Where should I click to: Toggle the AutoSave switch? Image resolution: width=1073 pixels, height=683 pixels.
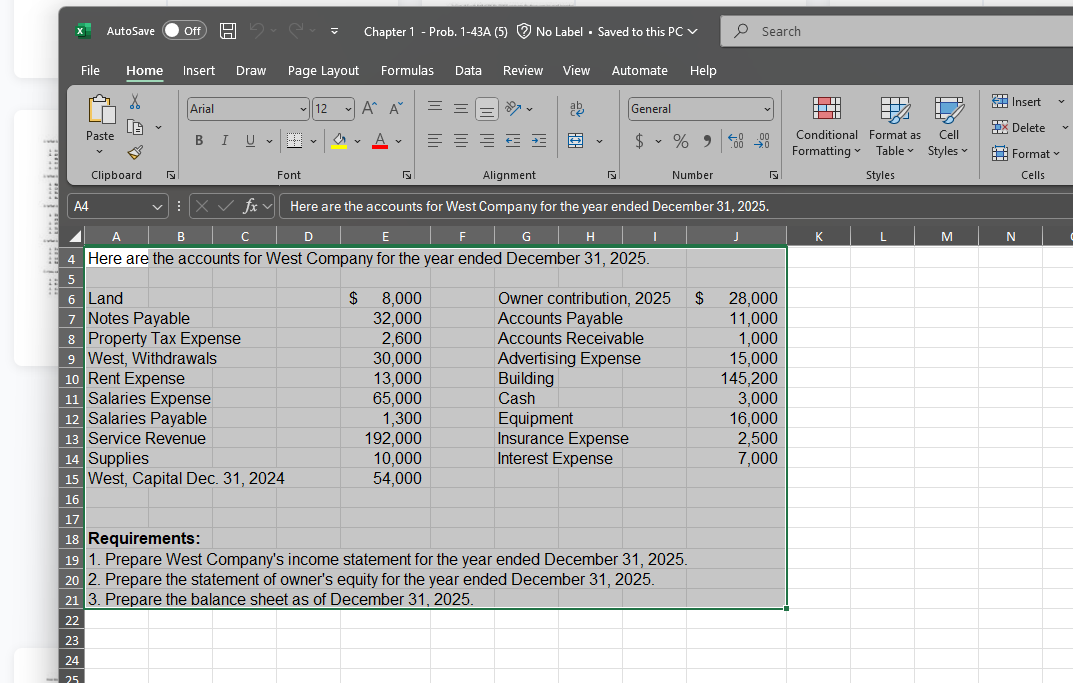[185, 31]
